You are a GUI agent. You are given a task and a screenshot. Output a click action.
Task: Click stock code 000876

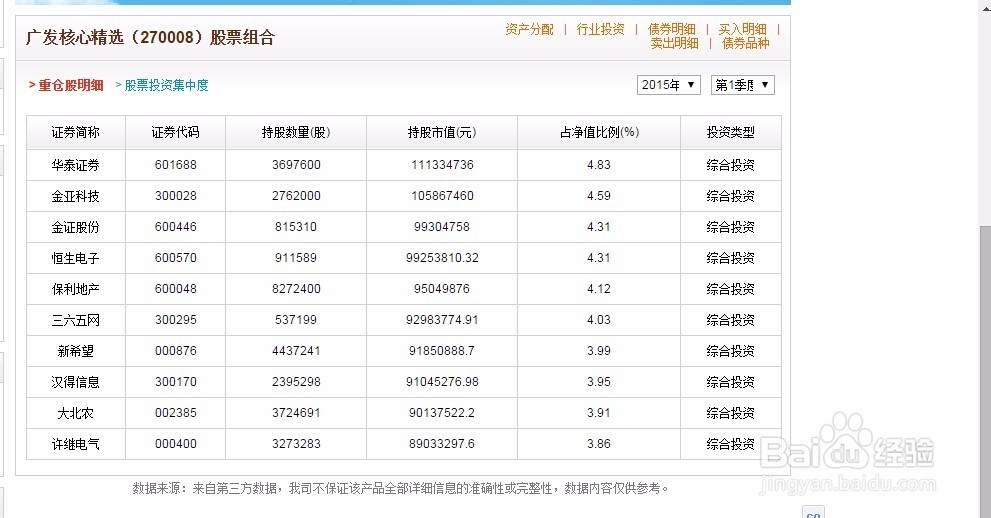[176, 351]
